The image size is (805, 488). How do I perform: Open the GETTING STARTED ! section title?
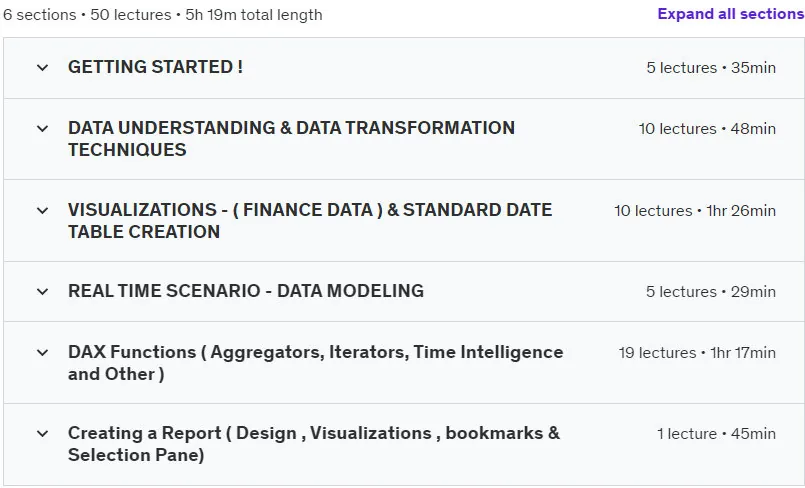pyautogui.click(x=155, y=67)
